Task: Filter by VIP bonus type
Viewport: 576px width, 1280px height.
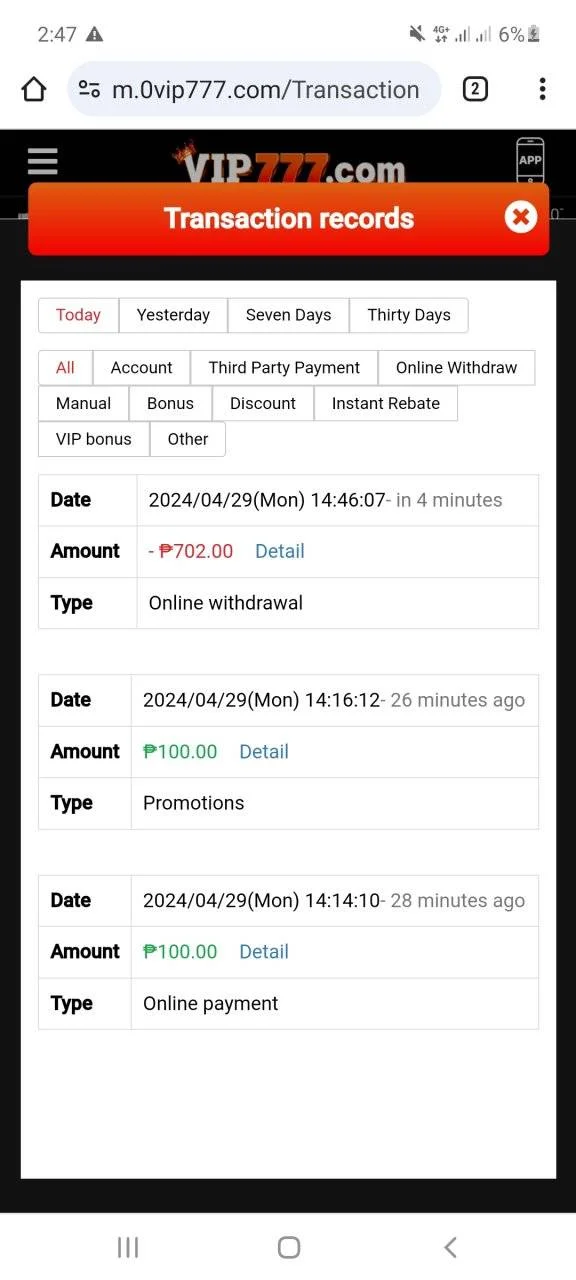Action: tap(94, 439)
